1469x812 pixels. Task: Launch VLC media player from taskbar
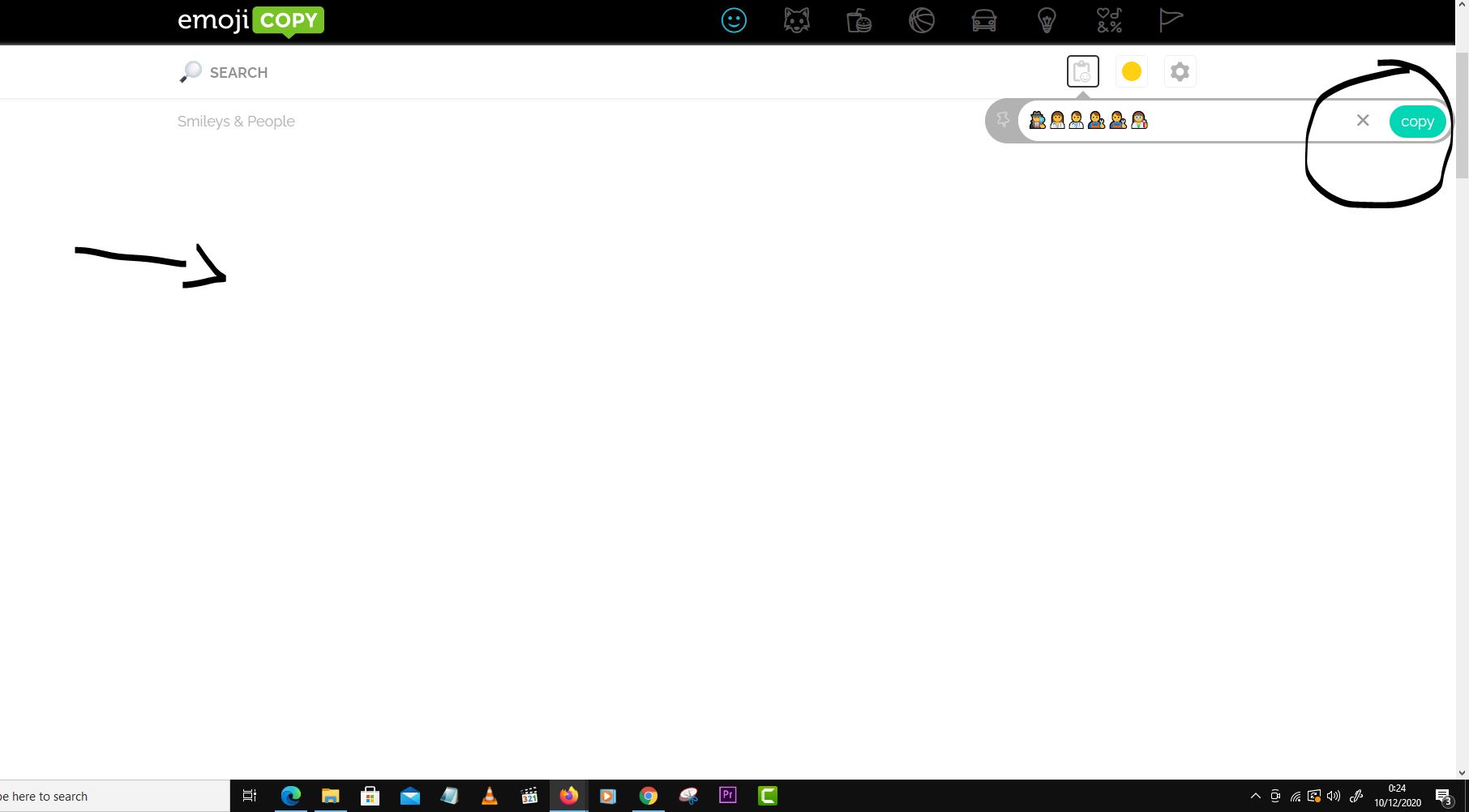[489, 796]
